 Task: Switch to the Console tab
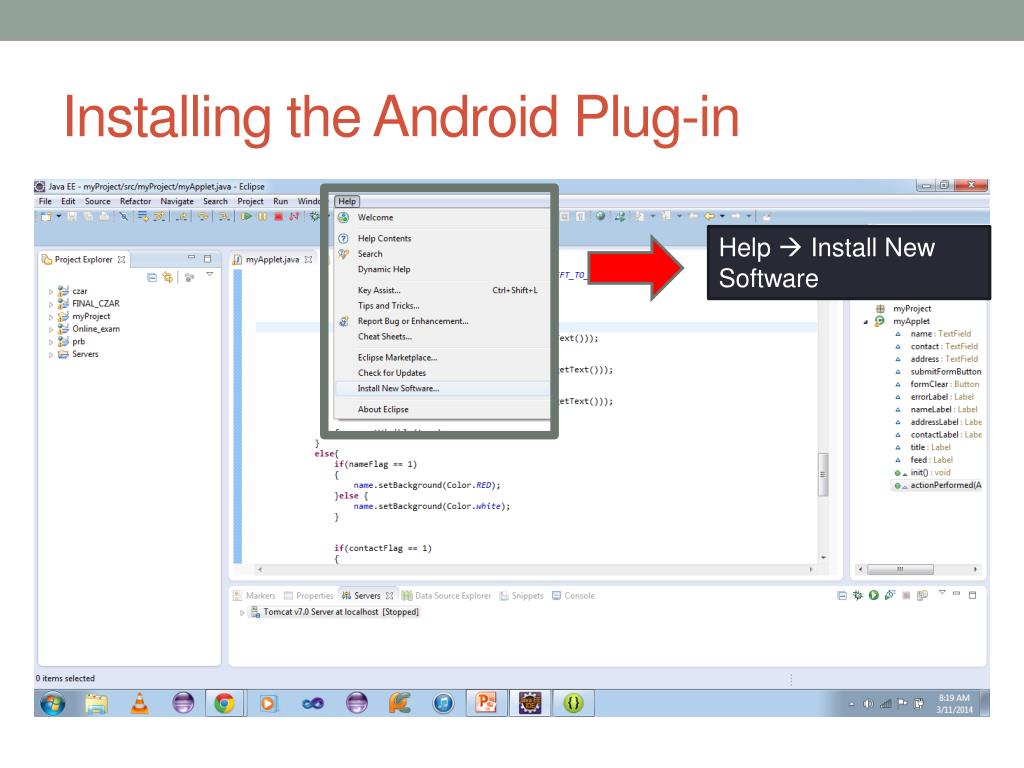[x=573, y=596]
